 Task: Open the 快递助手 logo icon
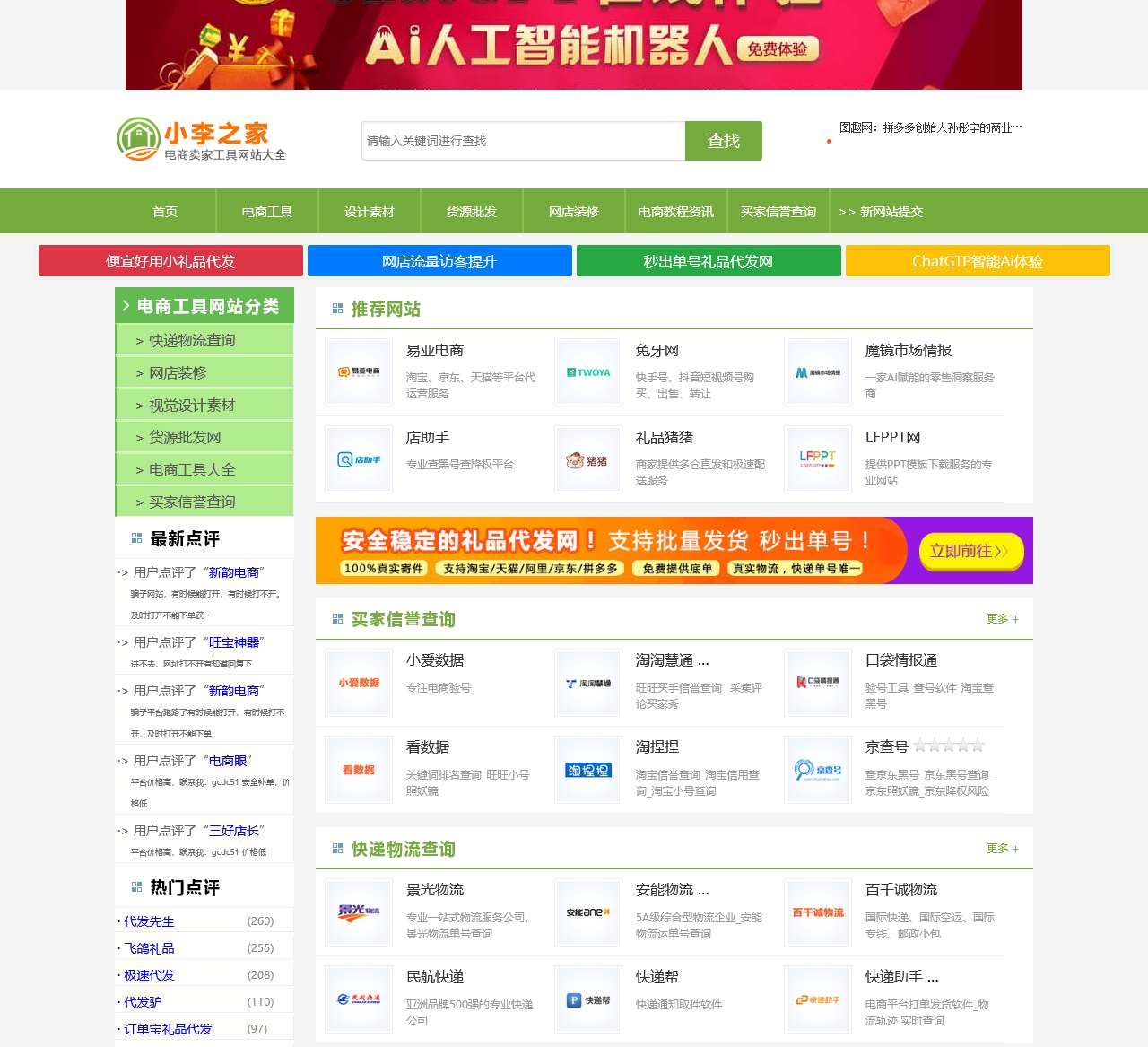click(818, 999)
